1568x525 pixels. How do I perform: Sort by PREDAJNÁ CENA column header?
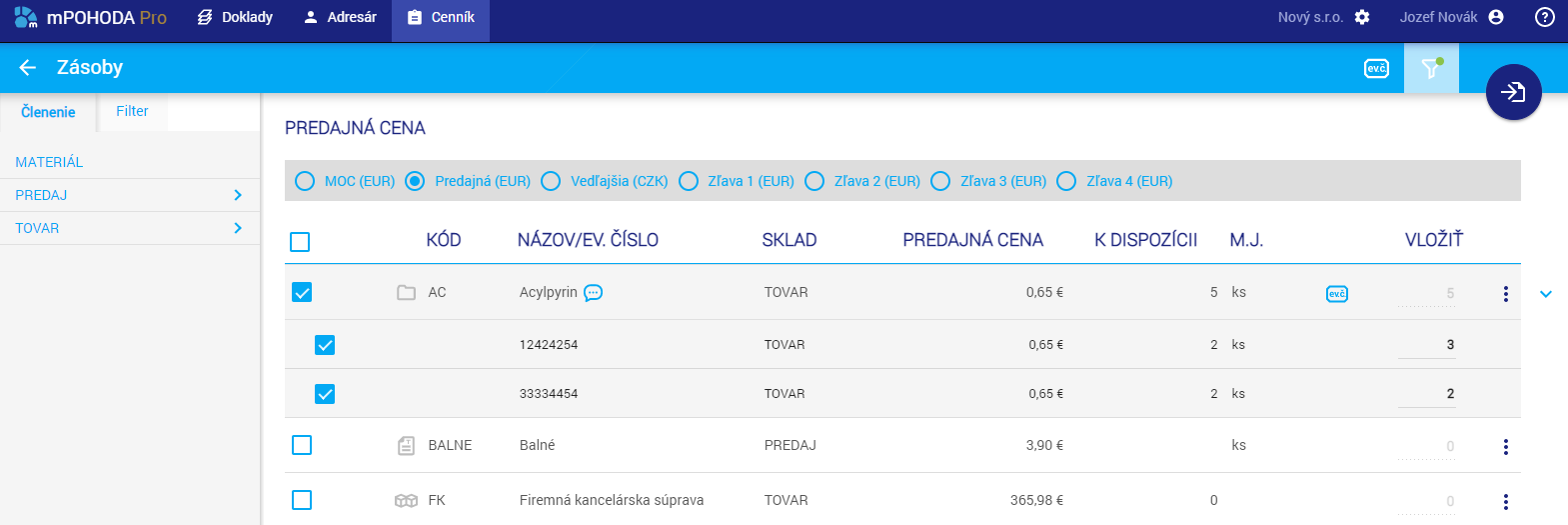click(x=972, y=240)
